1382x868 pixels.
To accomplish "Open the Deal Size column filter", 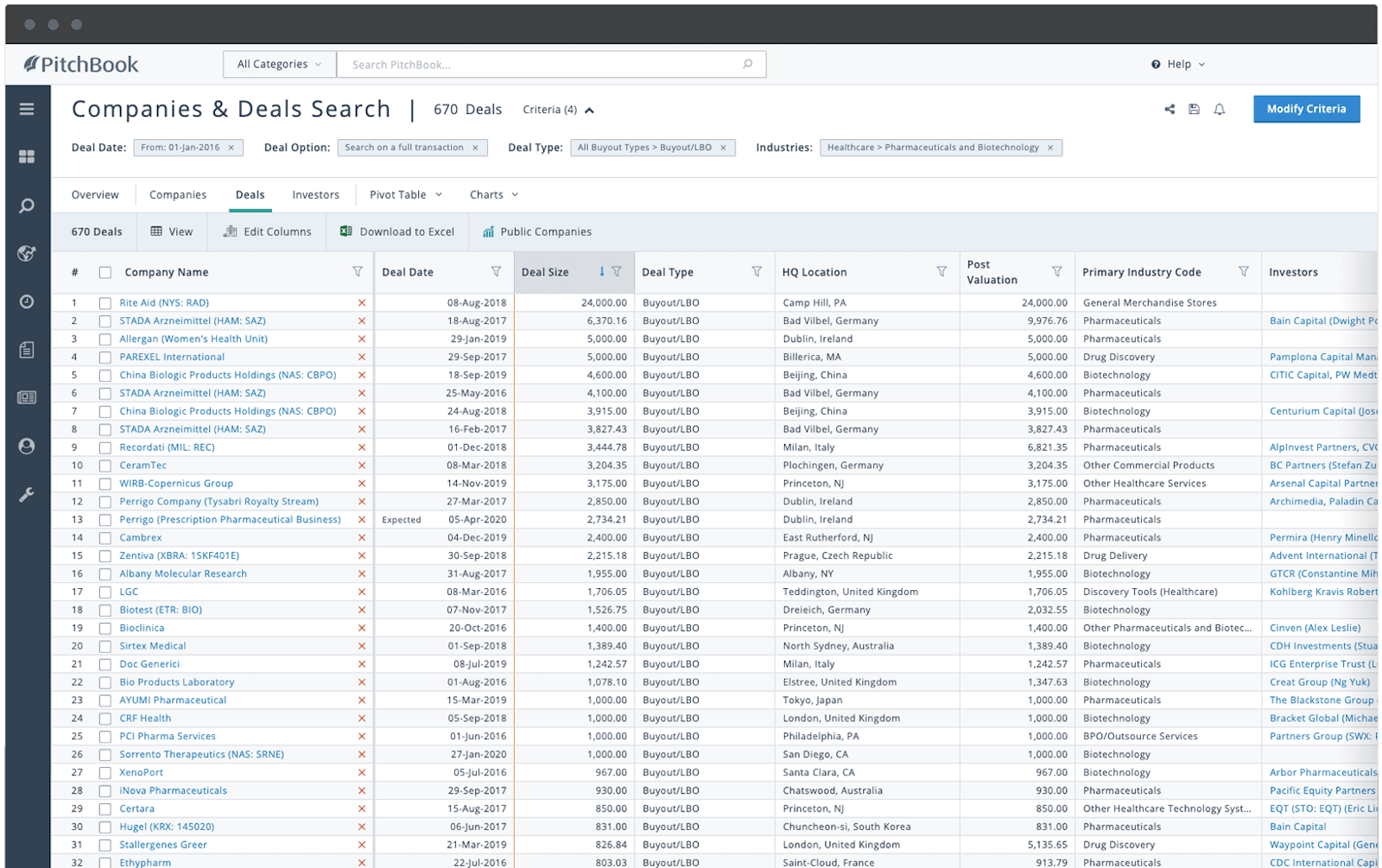I will (x=617, y=271).
